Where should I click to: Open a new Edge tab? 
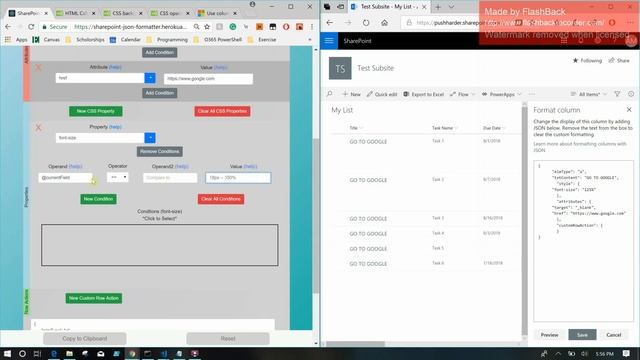pos(438,7)
